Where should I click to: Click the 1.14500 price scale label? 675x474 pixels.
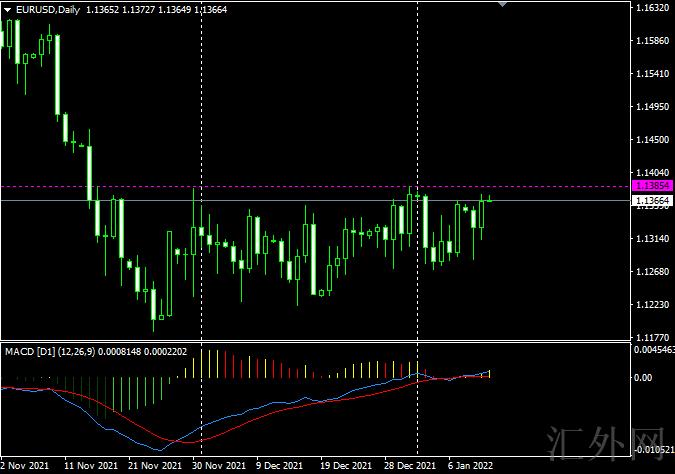(652, 140)
